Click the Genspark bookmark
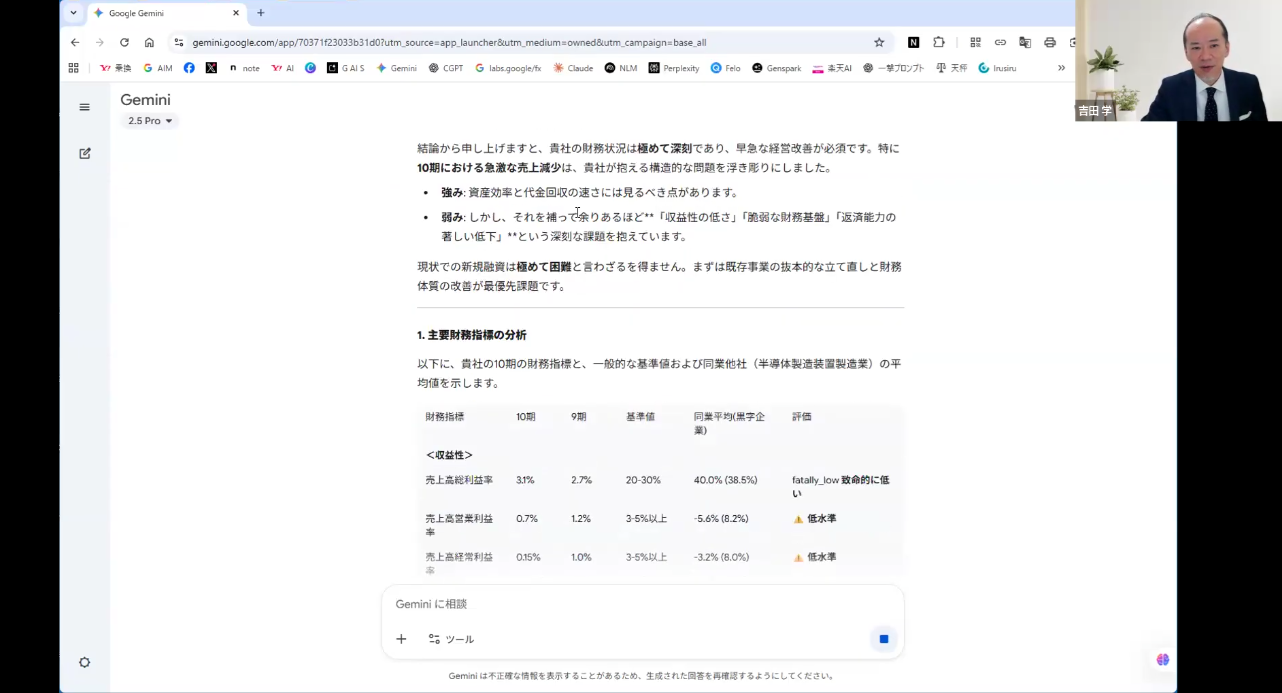 (776, 68)
